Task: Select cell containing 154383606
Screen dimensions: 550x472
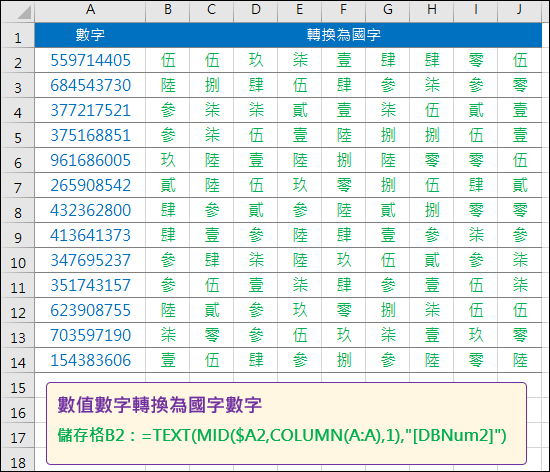Action: click(90, 360)
